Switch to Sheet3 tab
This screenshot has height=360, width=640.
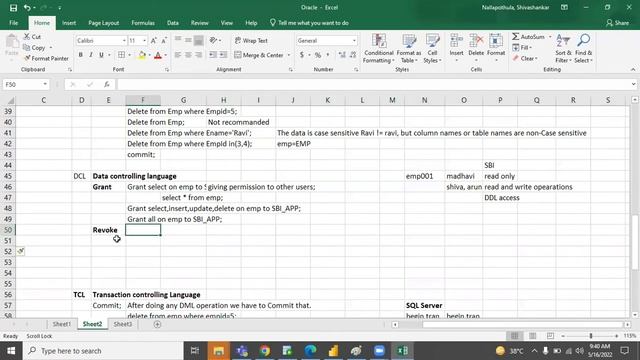122,324
